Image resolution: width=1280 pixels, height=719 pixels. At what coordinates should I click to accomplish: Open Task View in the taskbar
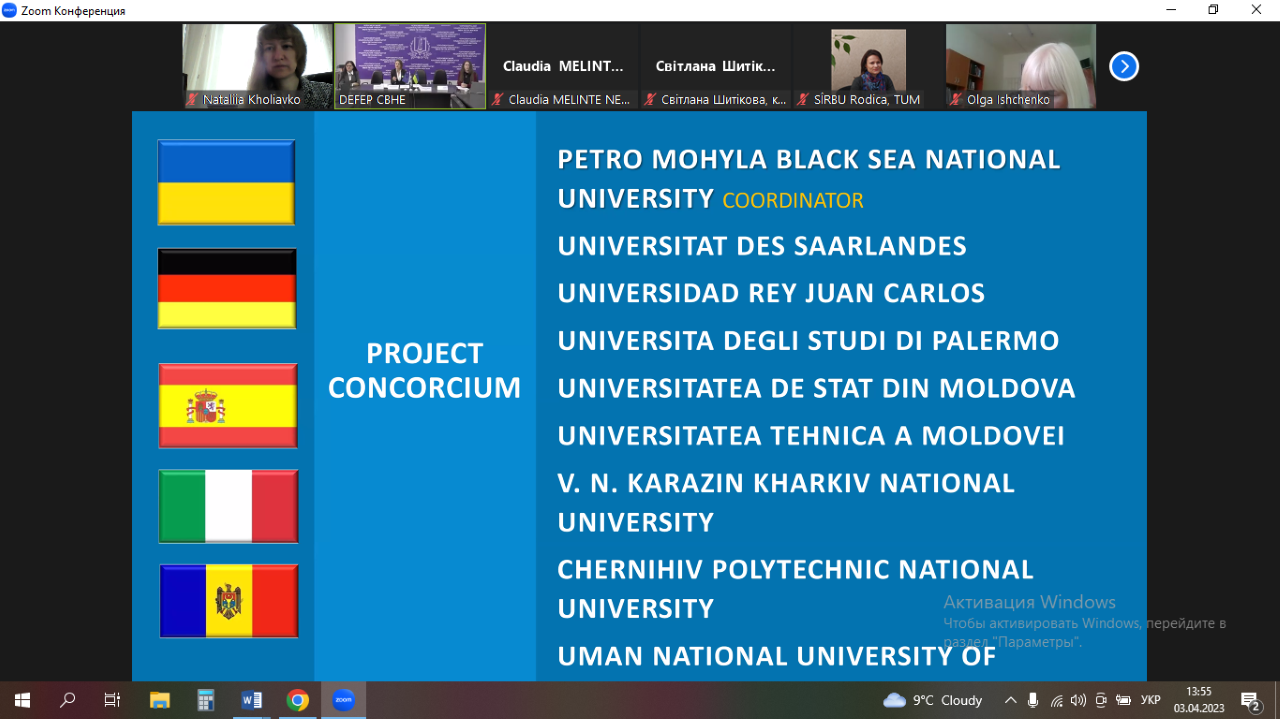tap(113, 700)
